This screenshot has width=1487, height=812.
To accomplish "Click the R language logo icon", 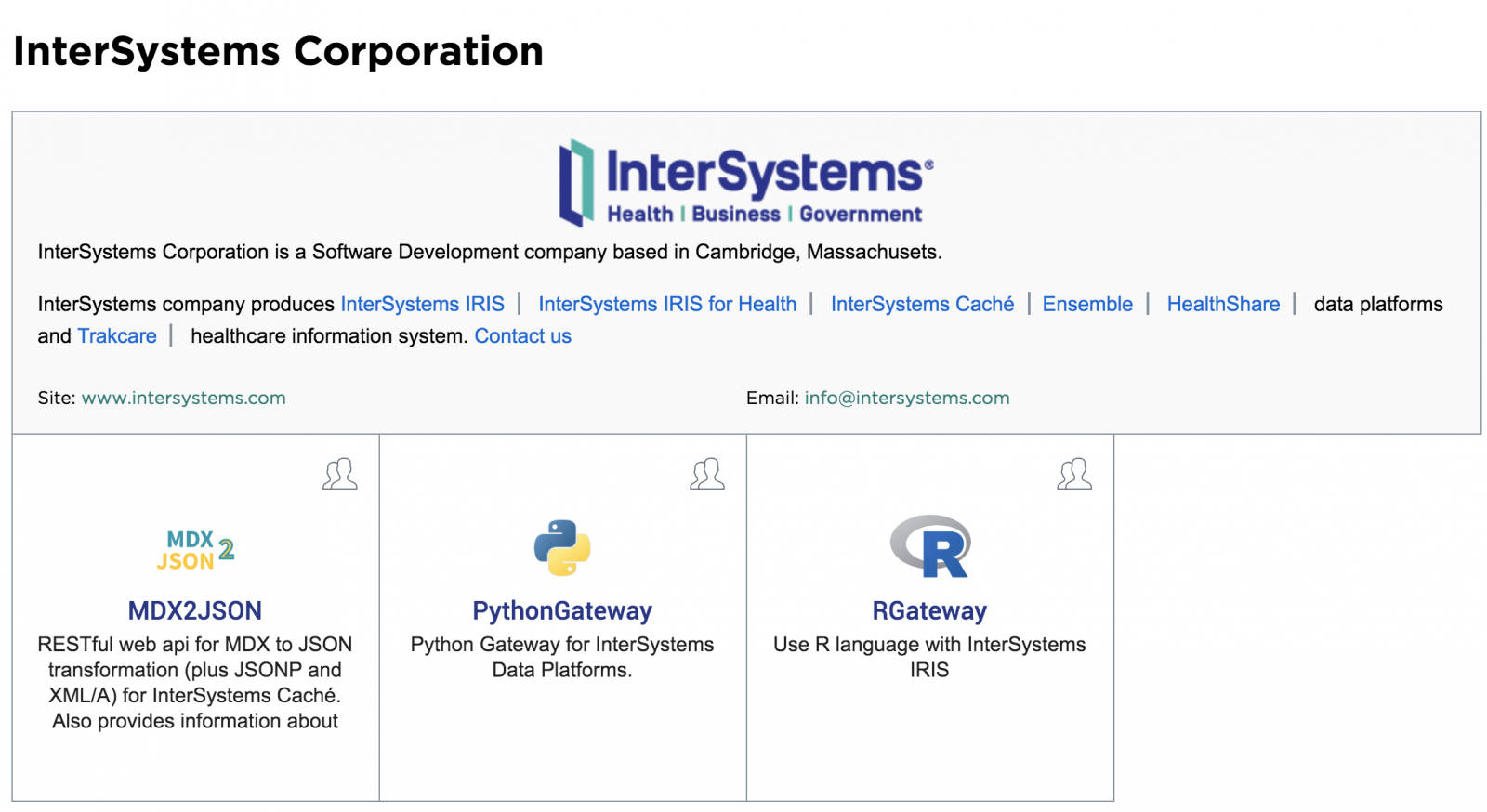I will click(930, 546).
